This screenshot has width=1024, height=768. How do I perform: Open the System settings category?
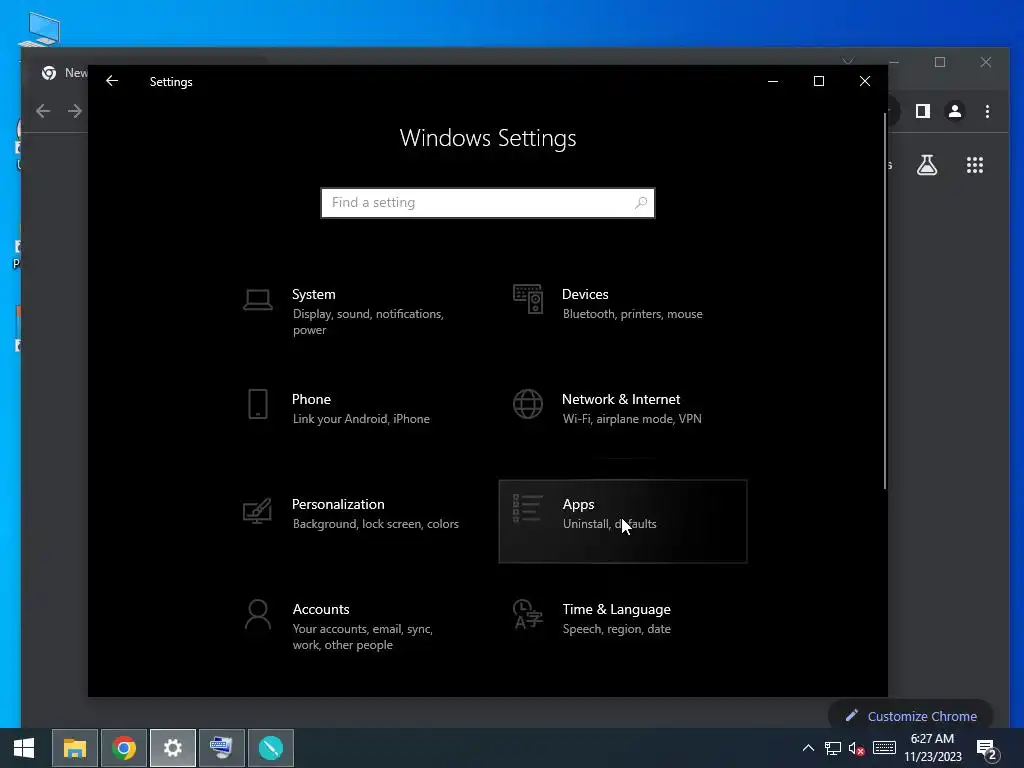[x=353, y=312]
